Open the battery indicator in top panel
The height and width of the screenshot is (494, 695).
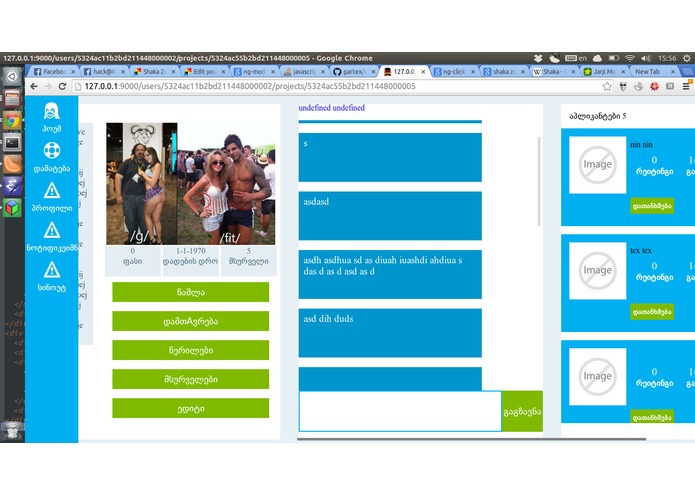tap(614, 58)
